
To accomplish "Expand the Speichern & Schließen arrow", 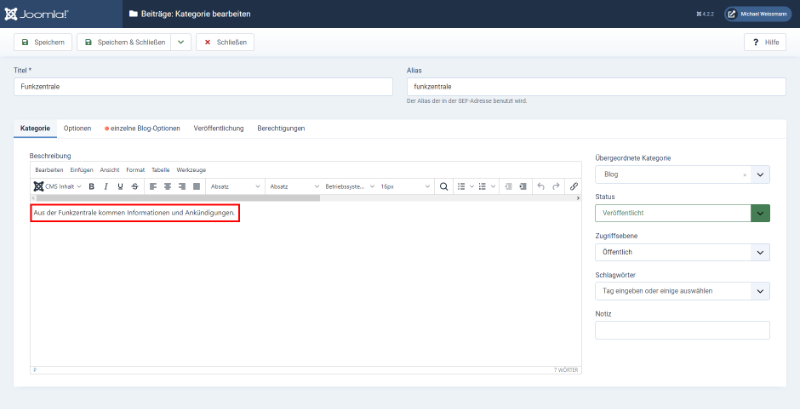I will coord(180,42).
